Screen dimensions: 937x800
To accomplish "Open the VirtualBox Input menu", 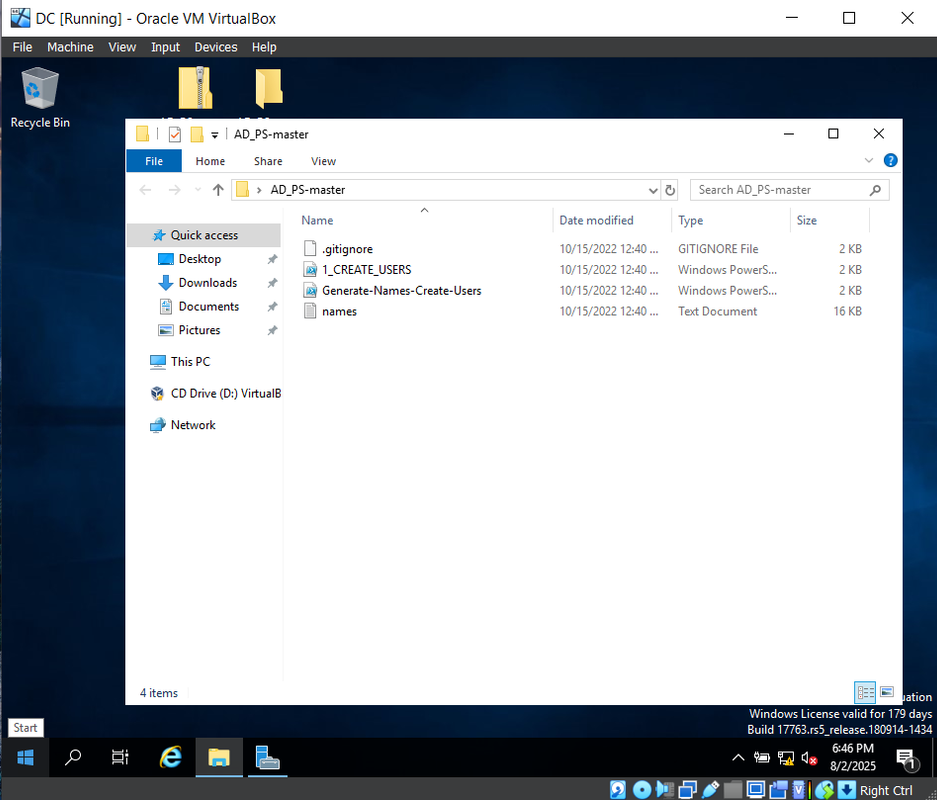I will tap(165, 47).
